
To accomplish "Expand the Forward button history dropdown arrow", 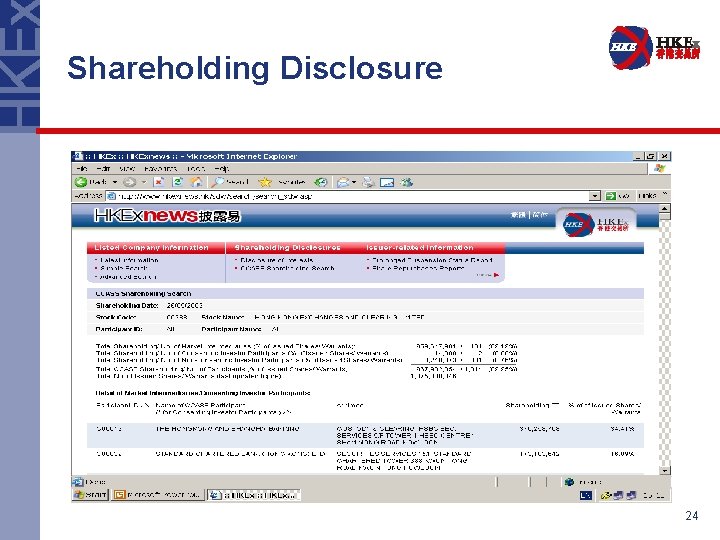I will coord(143,182).
